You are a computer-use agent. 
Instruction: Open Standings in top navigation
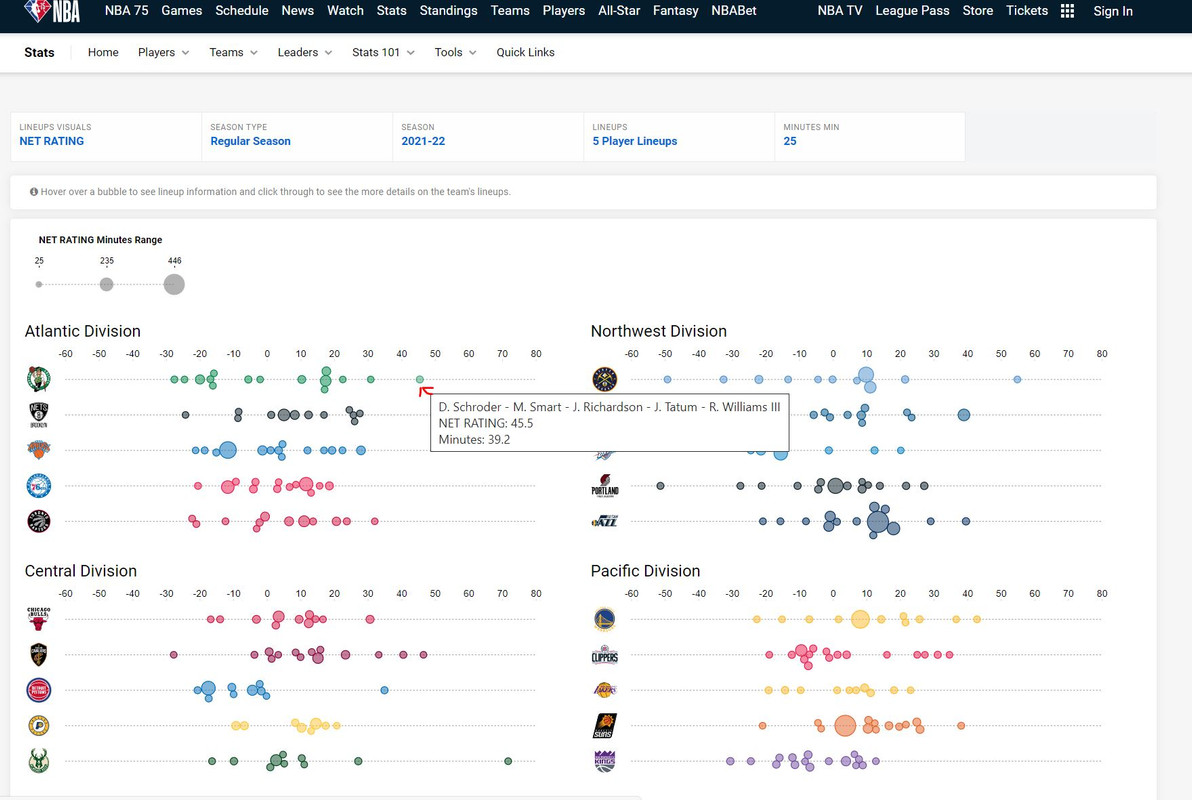coord(449,11)
